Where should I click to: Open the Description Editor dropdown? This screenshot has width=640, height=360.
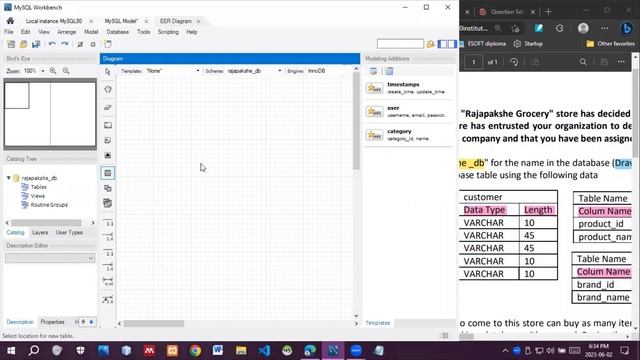(50, 258)
